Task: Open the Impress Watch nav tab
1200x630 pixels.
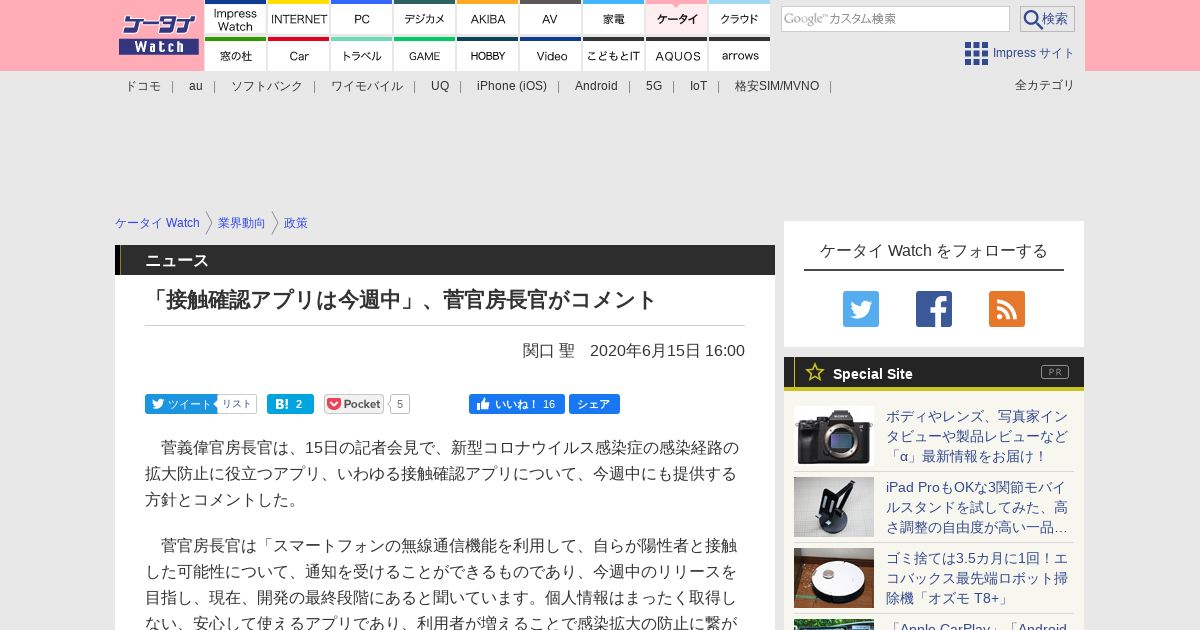Action: pyautogui.click(x=236, y=18)
